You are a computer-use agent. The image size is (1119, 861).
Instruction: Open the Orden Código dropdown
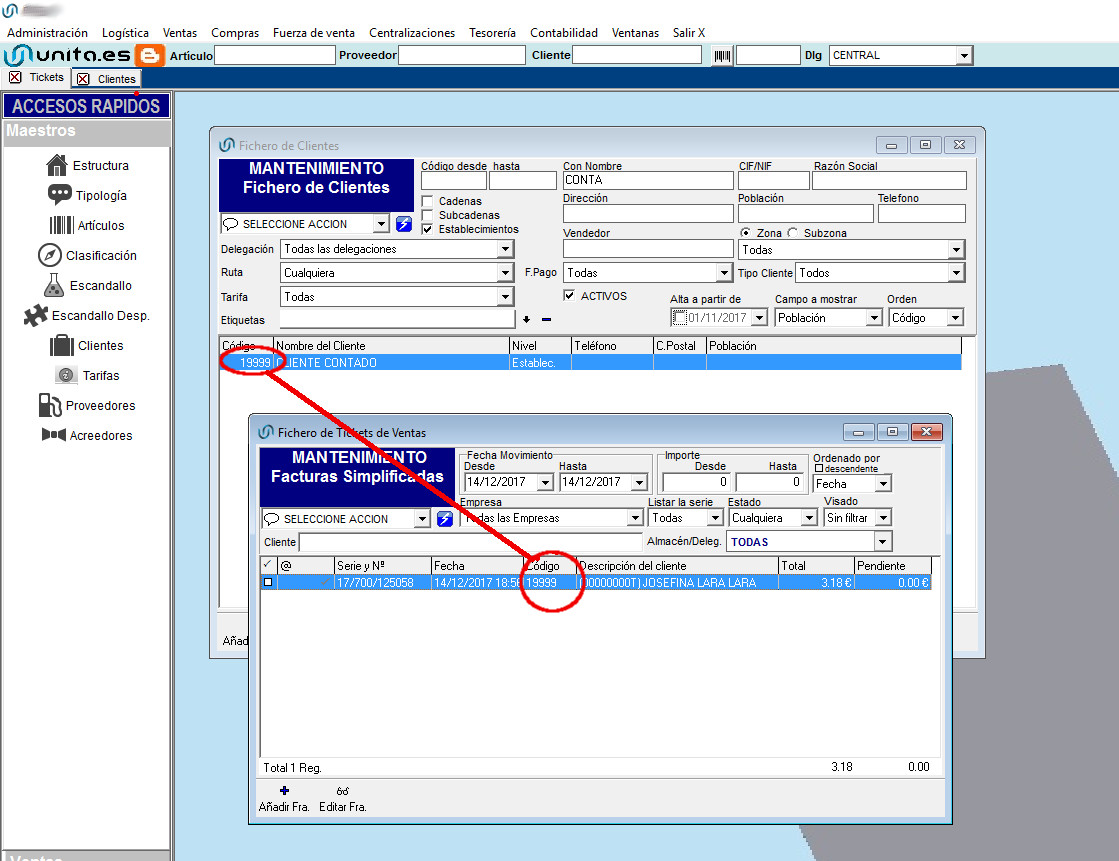point(955,318)
